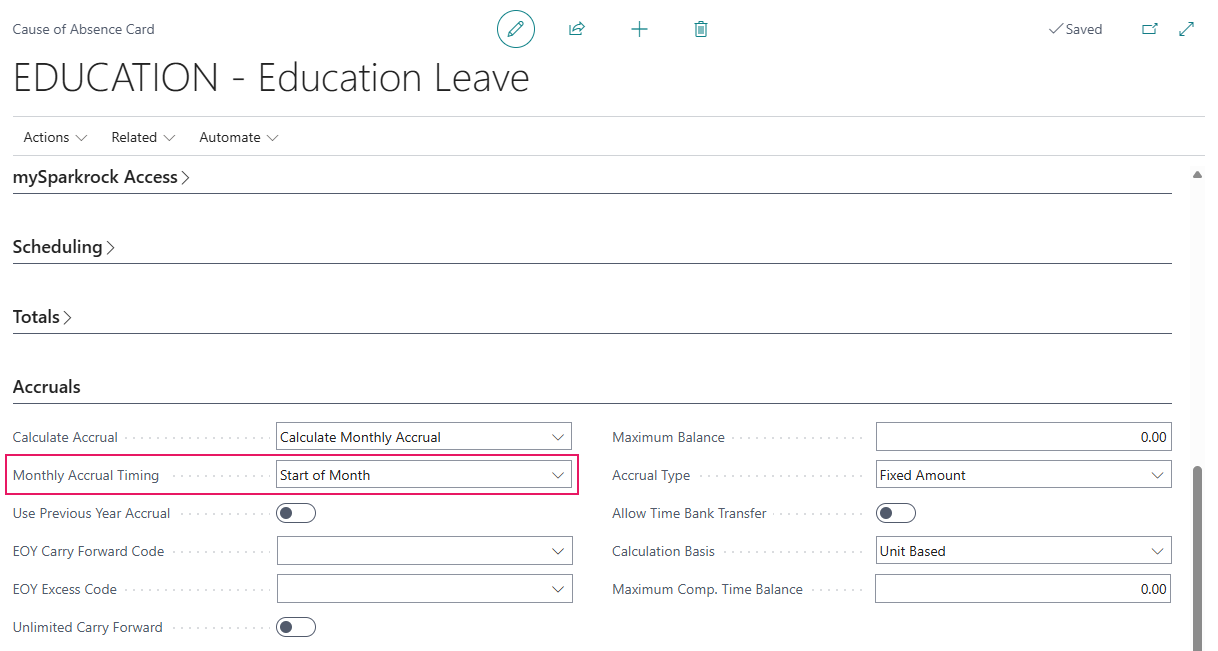This screenshot has height=651, width=1218.
Task: Click the Allow Time Bank Transfer label
Action: pos(689,513)
